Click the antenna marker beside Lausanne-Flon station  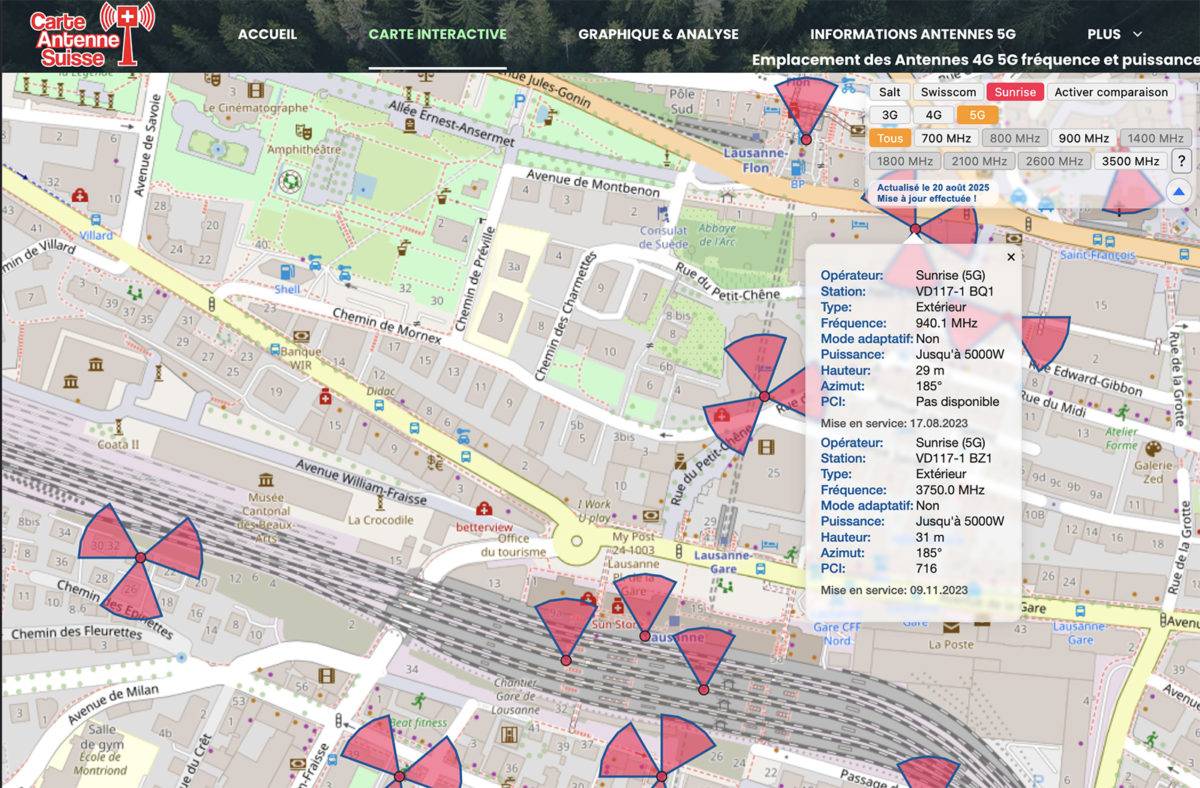click(806, 139)
